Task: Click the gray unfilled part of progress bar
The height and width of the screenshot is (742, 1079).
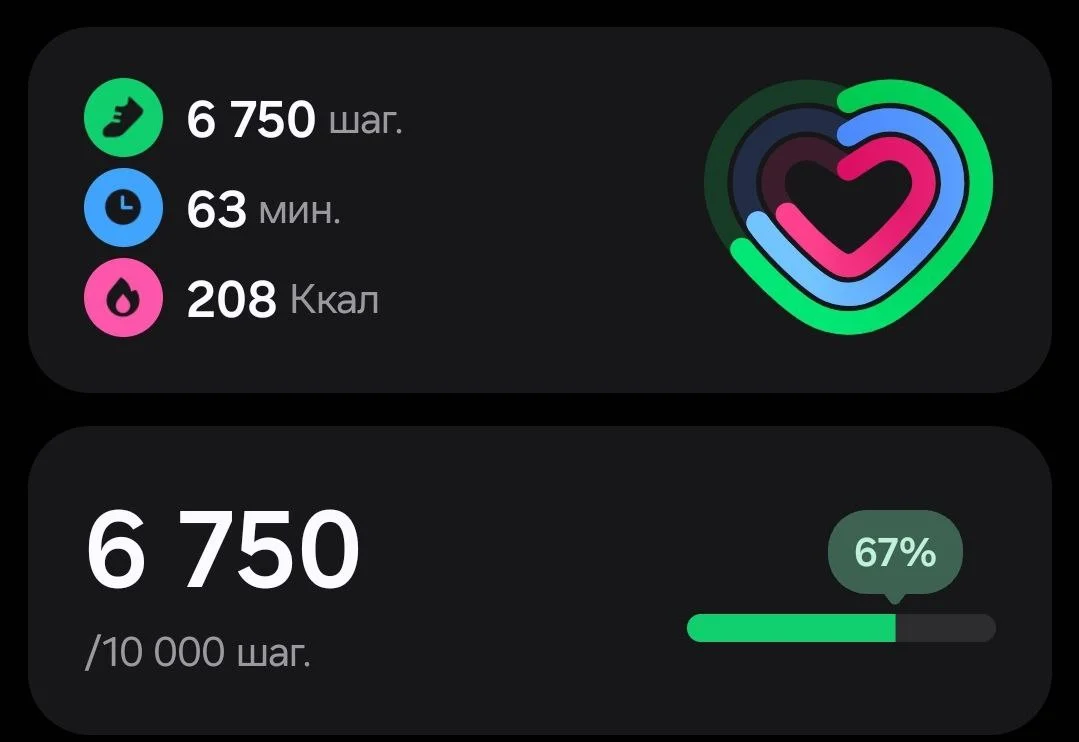Action: [x=946, y=628]
